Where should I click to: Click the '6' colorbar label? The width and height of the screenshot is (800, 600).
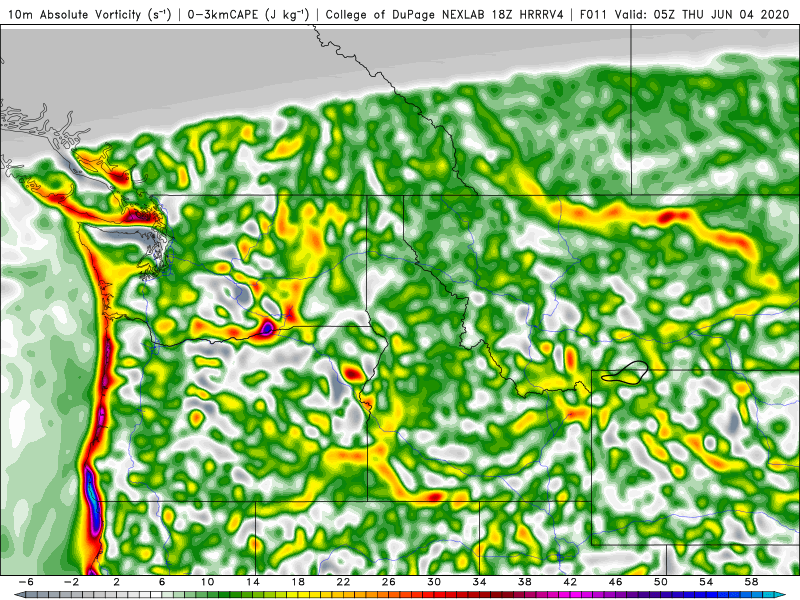(162, 582)
